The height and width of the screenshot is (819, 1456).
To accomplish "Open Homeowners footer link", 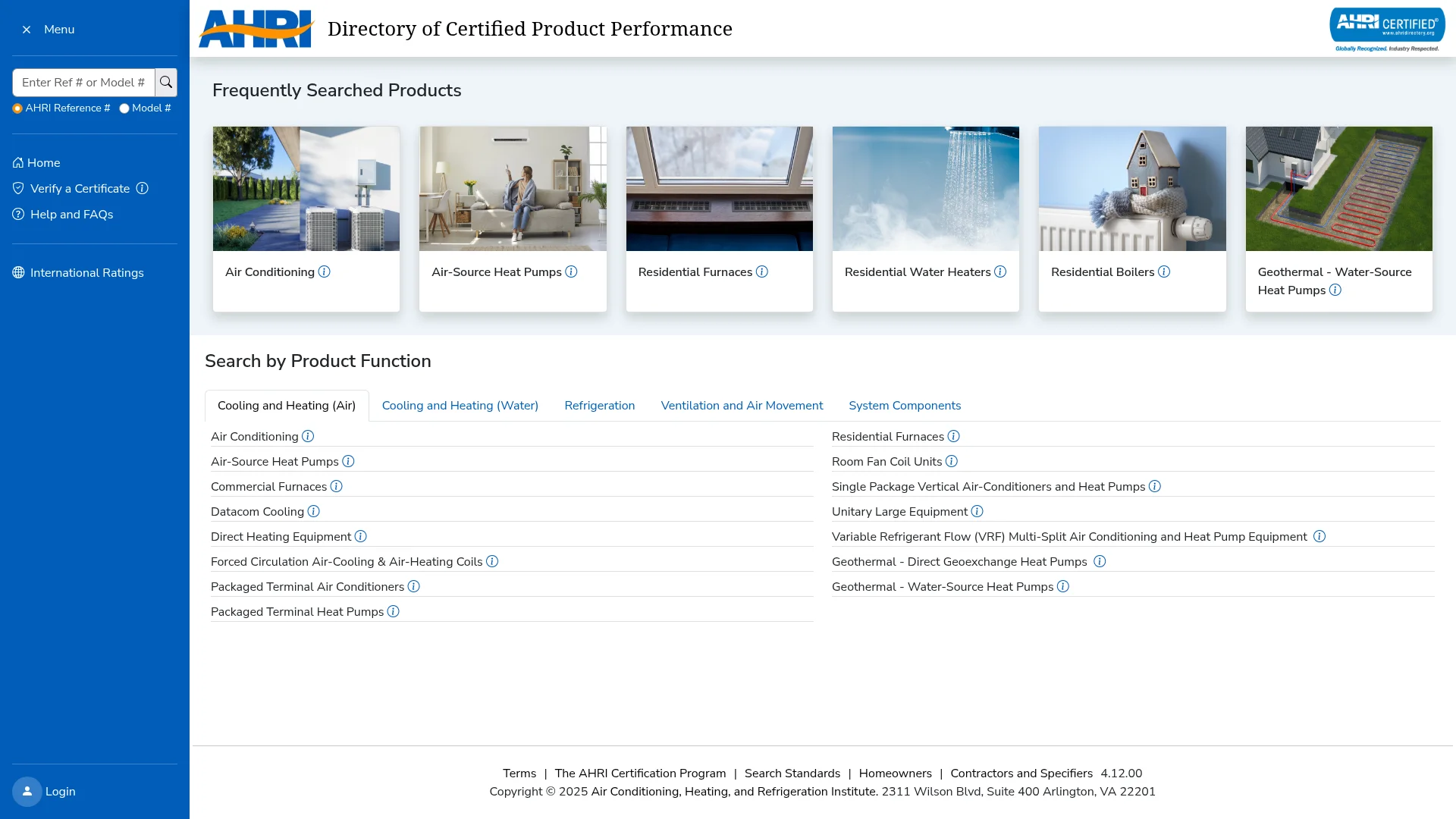I will click(x=896, y=773).
